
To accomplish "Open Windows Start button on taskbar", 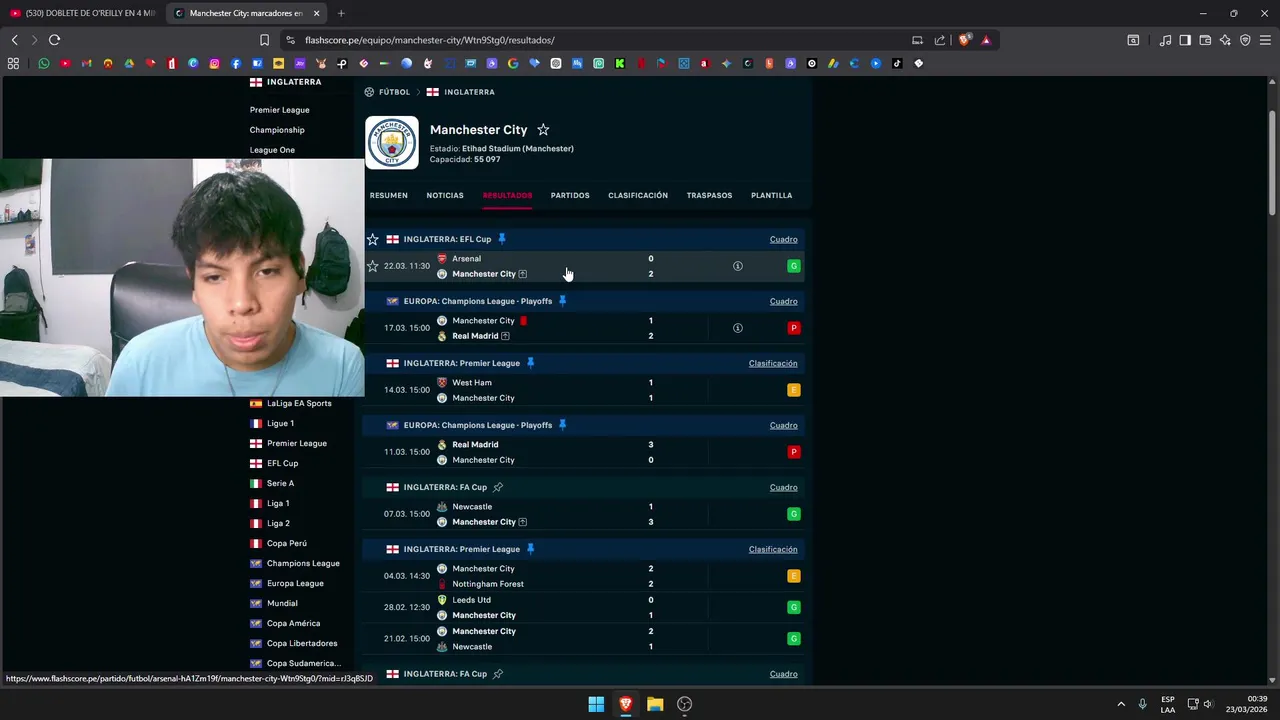I will coord(596,704).
